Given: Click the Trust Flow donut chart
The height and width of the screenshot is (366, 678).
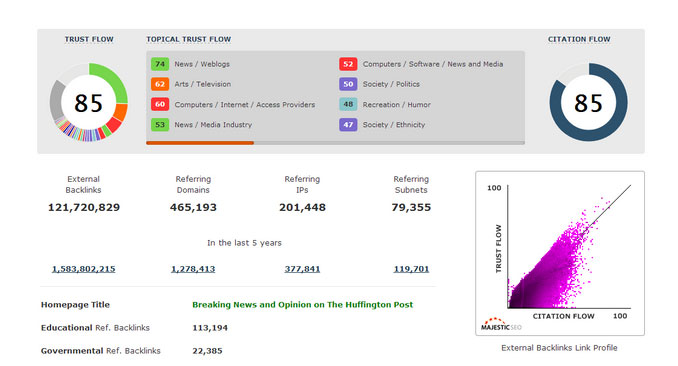Looking at the screenshot, I should pos(89,103).
